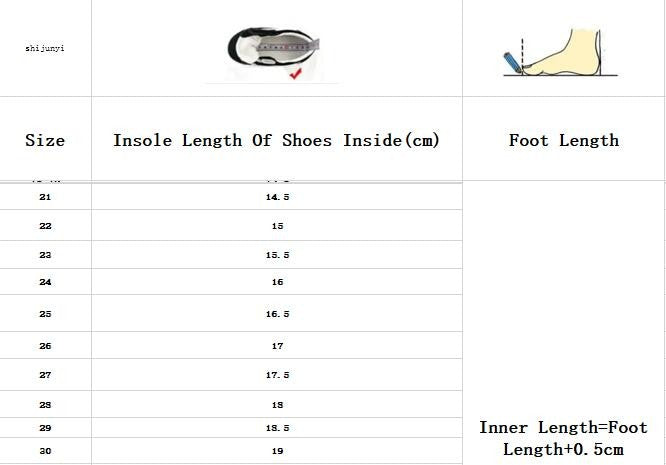The image size is (666, 465).
Task: Click the 14.5 insole length value
Action: point(277,197)
